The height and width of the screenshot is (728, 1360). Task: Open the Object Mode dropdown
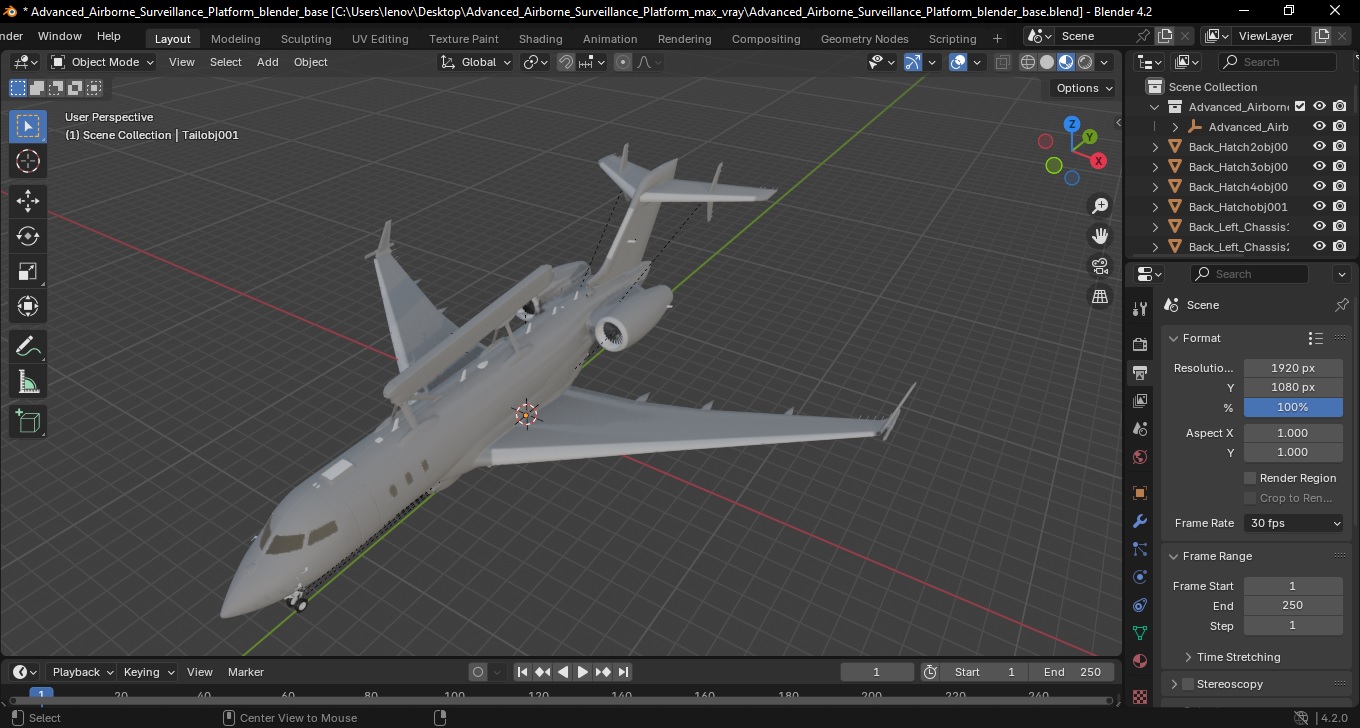tap(103, 62)
